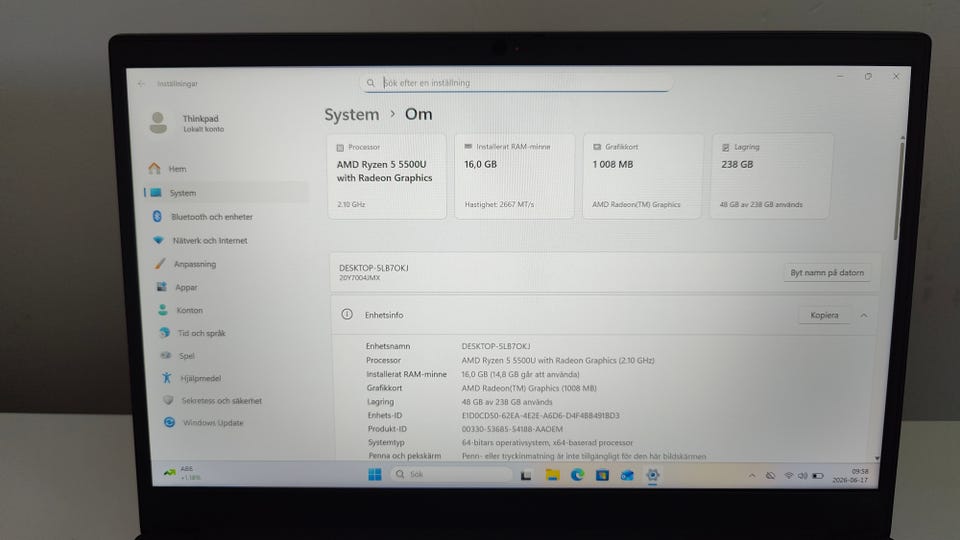Open the stock widget on taskbar
Image resolution: width=960 pixels, height=540 pixels.
182,473
